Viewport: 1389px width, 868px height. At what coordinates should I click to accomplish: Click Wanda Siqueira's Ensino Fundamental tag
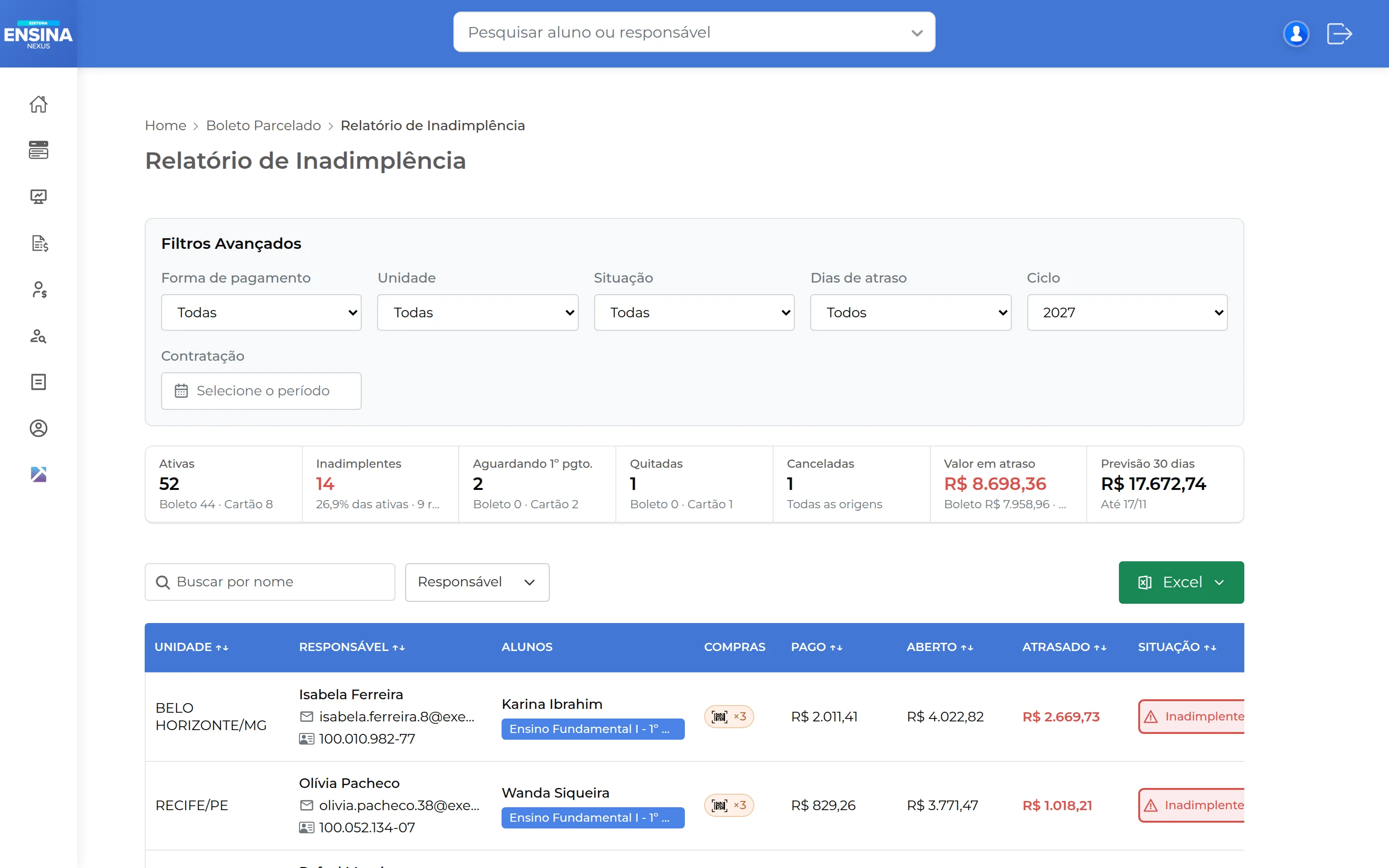click(x=593, y=817)
